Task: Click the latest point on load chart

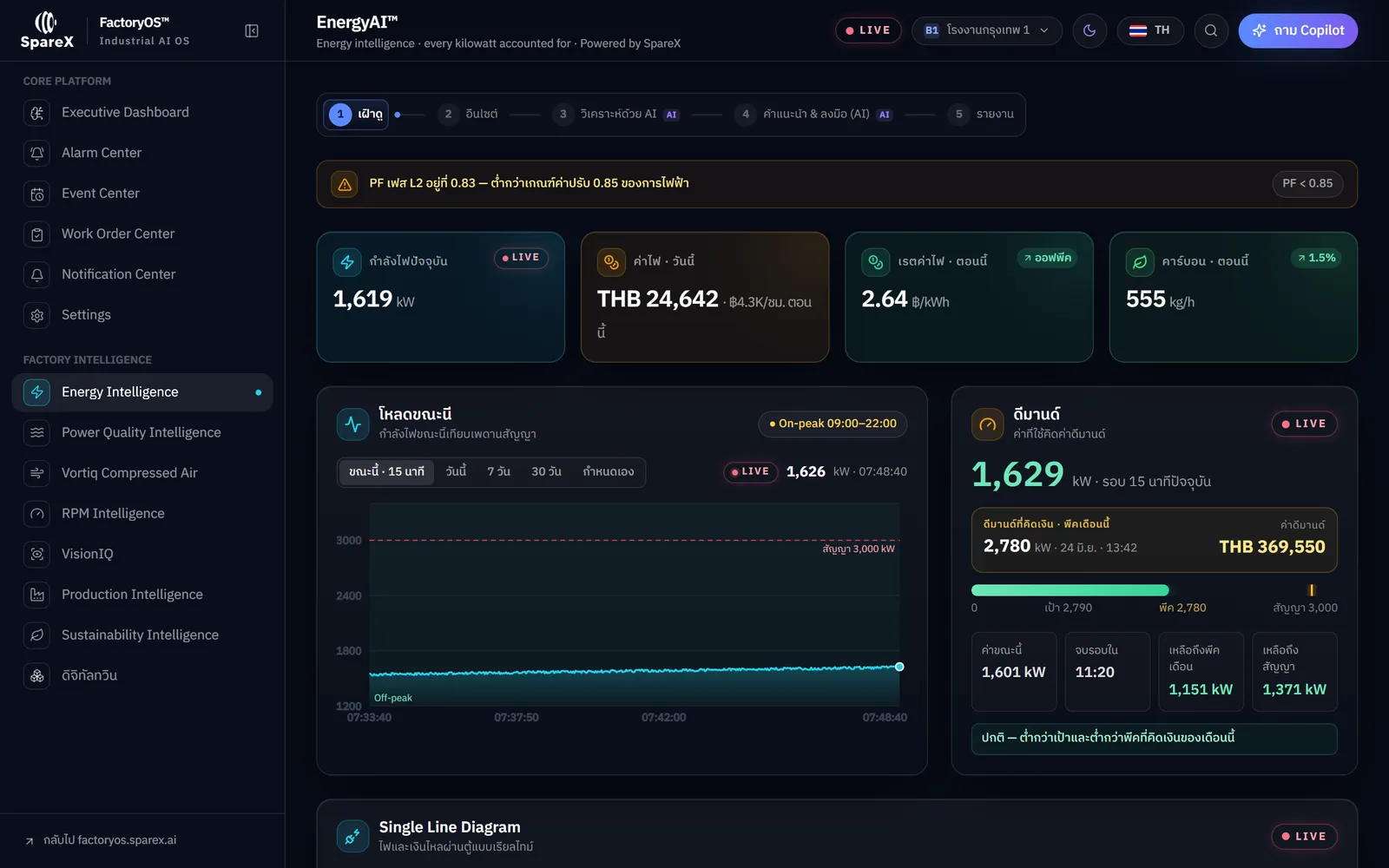Action: click(899, 667)
